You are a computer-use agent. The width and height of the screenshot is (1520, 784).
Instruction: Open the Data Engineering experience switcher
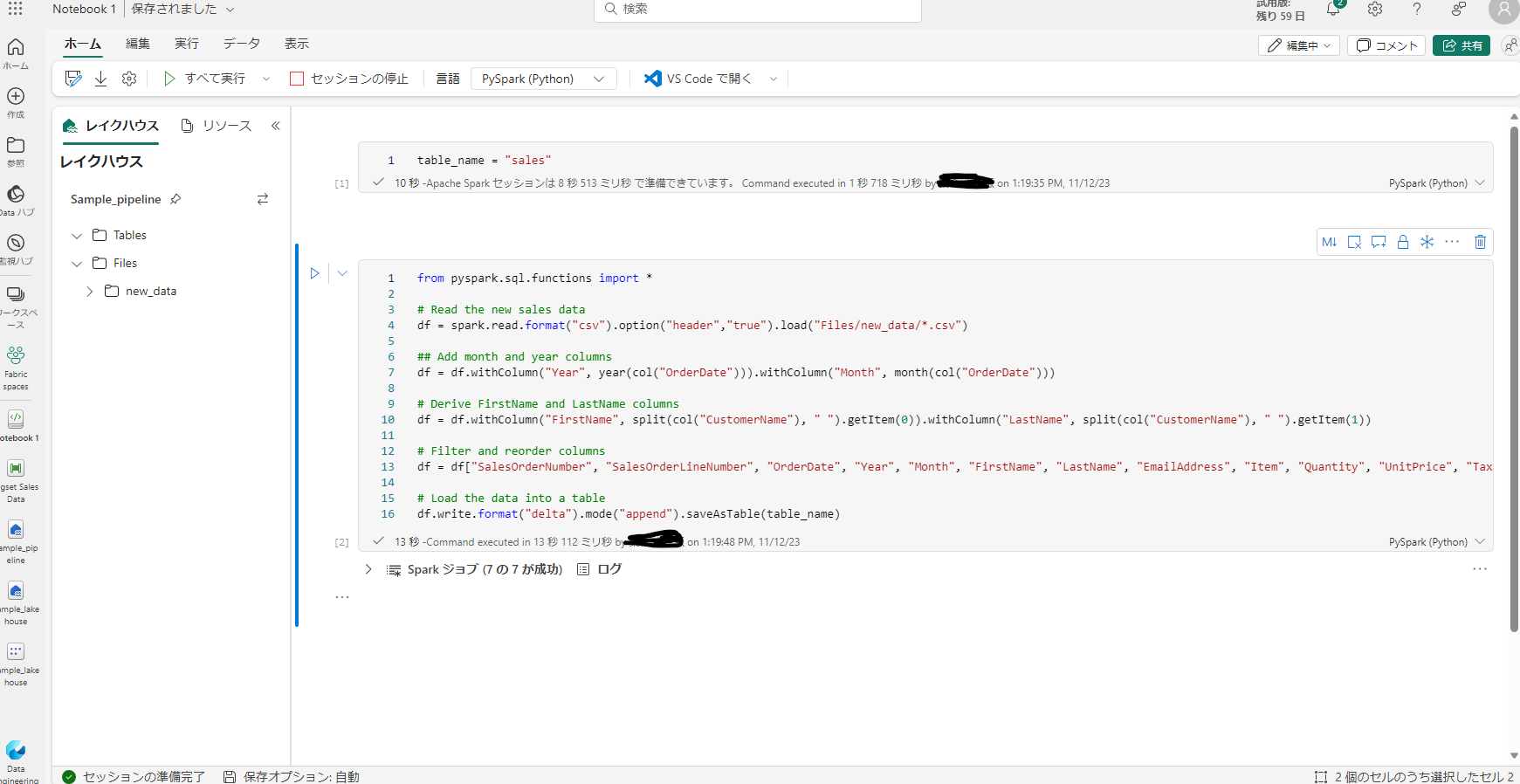coord(16,761)
